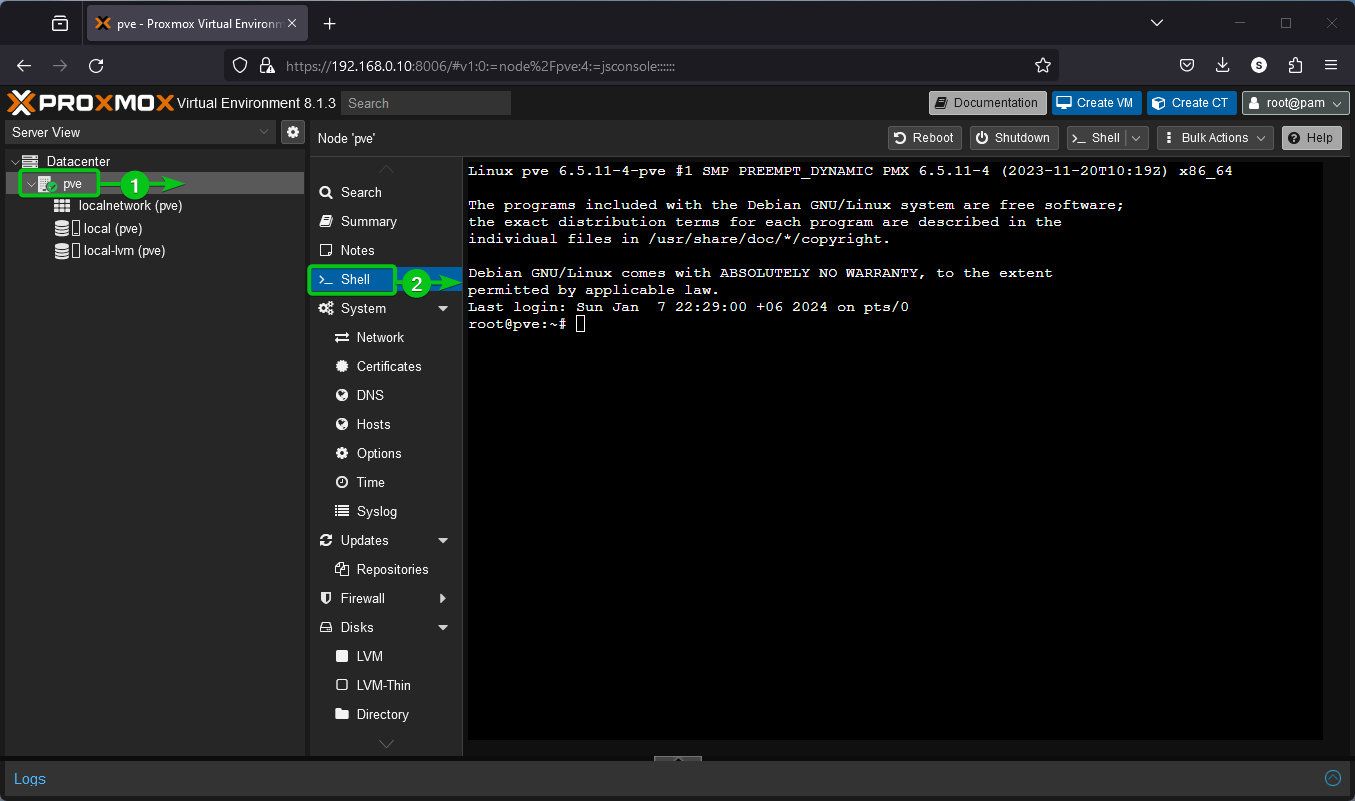Open Firefox account icon
The width and height of the screenshot is (1355, 801).
click(x=1259, y=65)
